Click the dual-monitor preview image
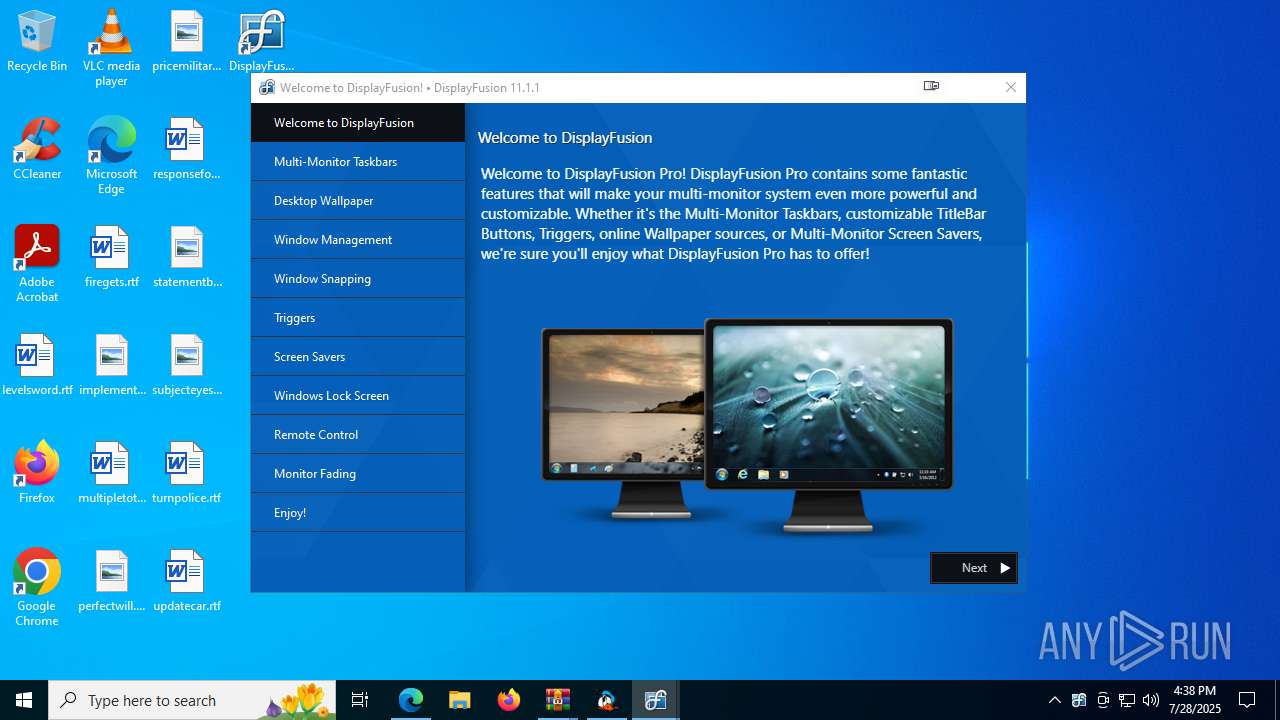The image size is (1280, 720). click(x=747, y=426)
